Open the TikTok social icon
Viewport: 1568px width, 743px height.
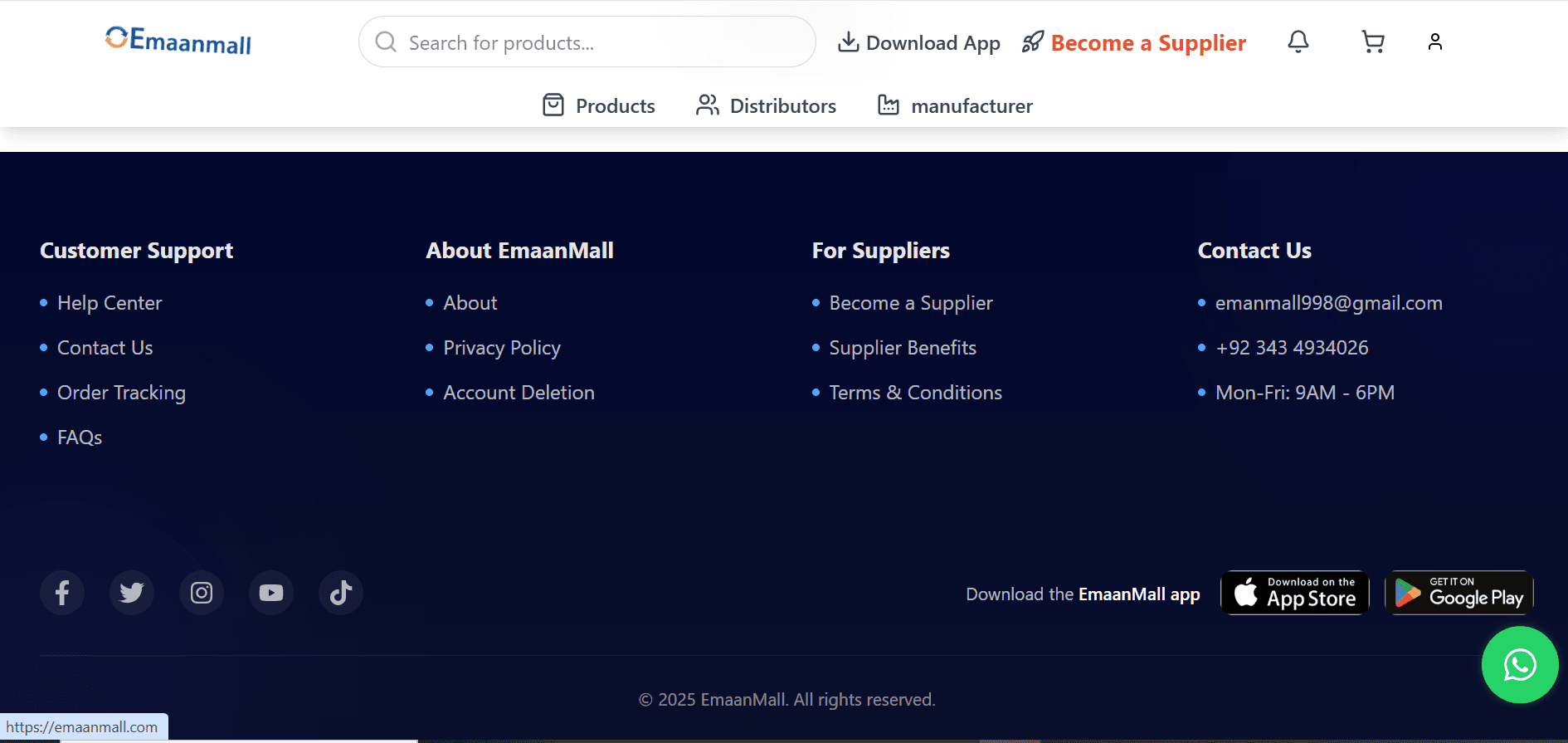tap(341, 593)
